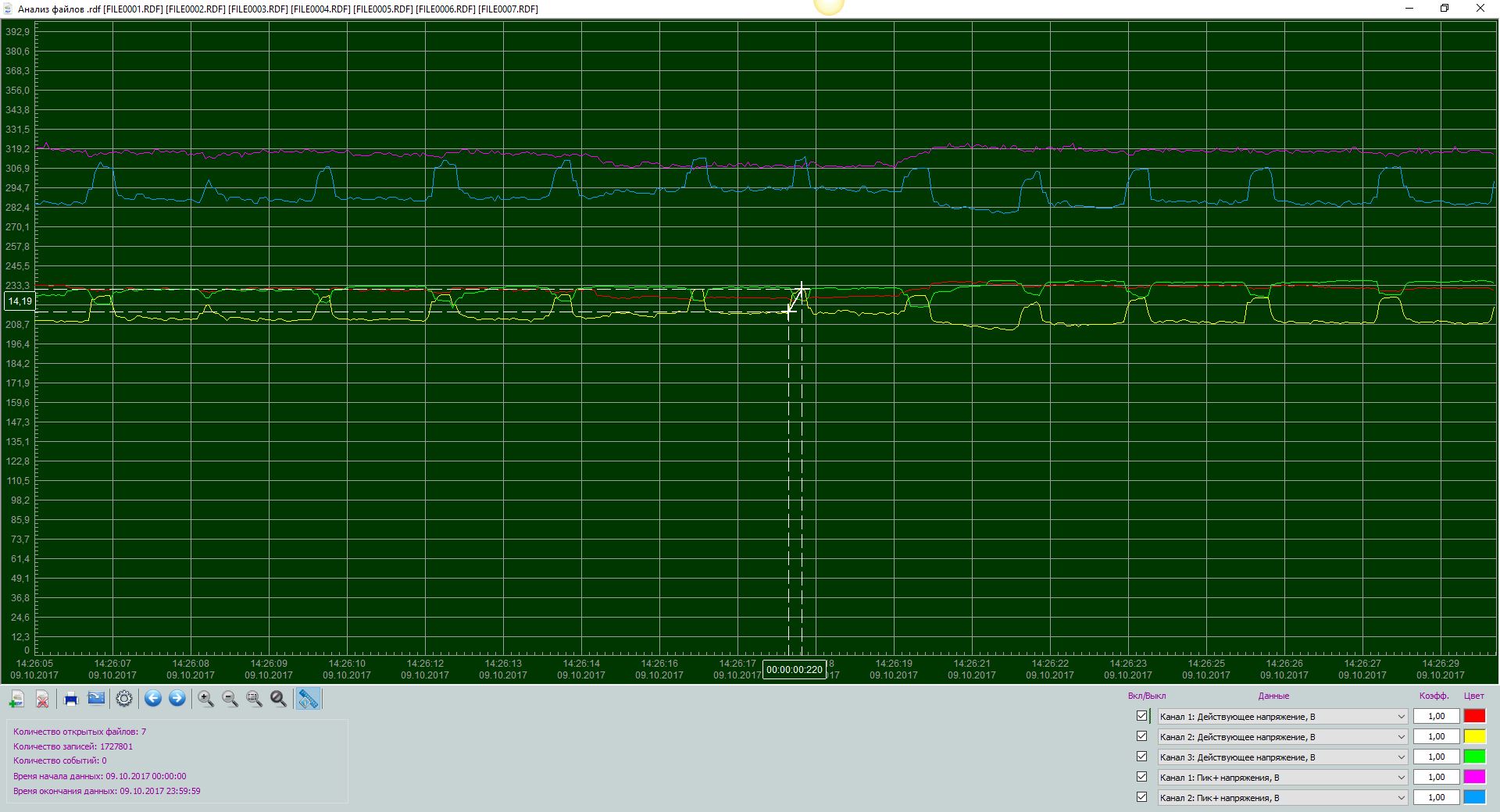Click the yellow color swatch
Screen dimensions: 1500x812
(x=1474, y=736)
